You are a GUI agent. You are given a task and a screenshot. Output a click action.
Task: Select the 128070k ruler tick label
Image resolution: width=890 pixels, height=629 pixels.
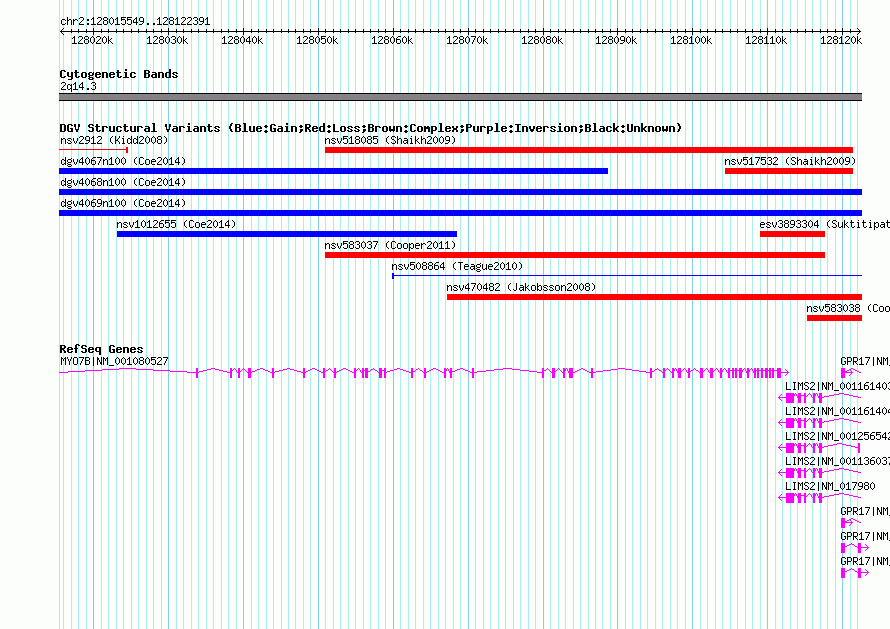click(467, 40)
